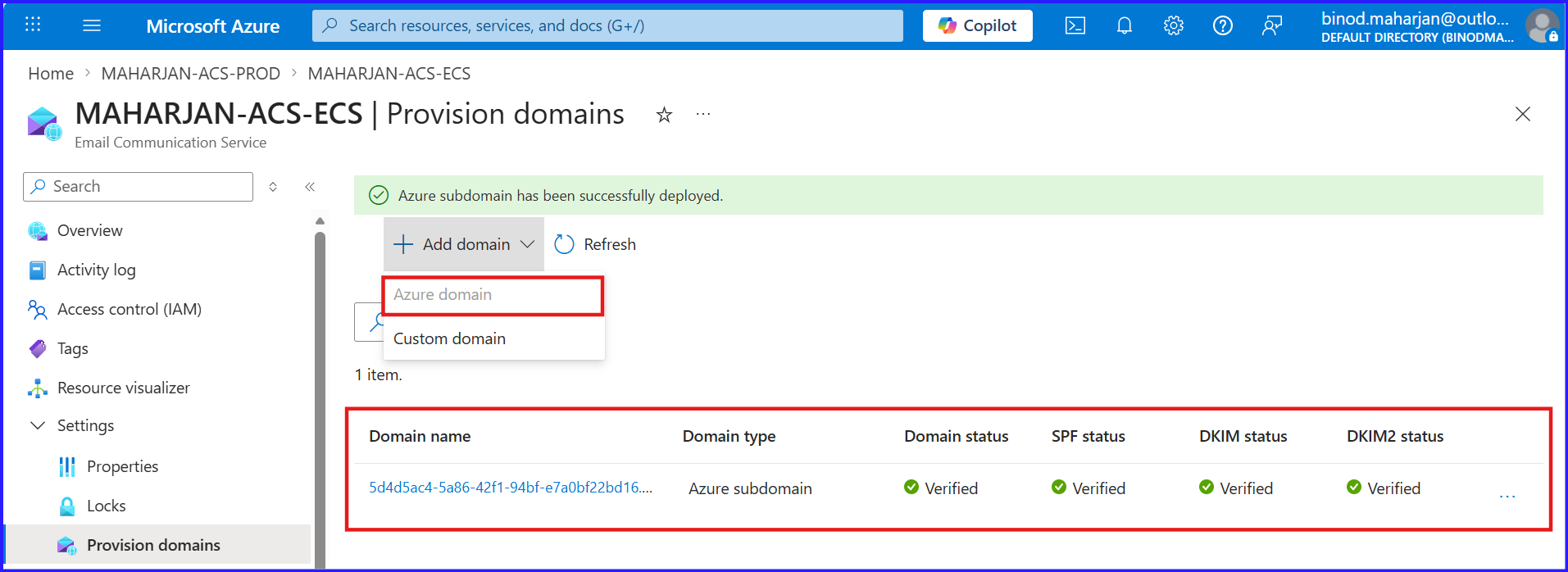1568x572 pixels.
Task: Open the 5d4d5ac4 domain name link
Action: coord(511,488)
